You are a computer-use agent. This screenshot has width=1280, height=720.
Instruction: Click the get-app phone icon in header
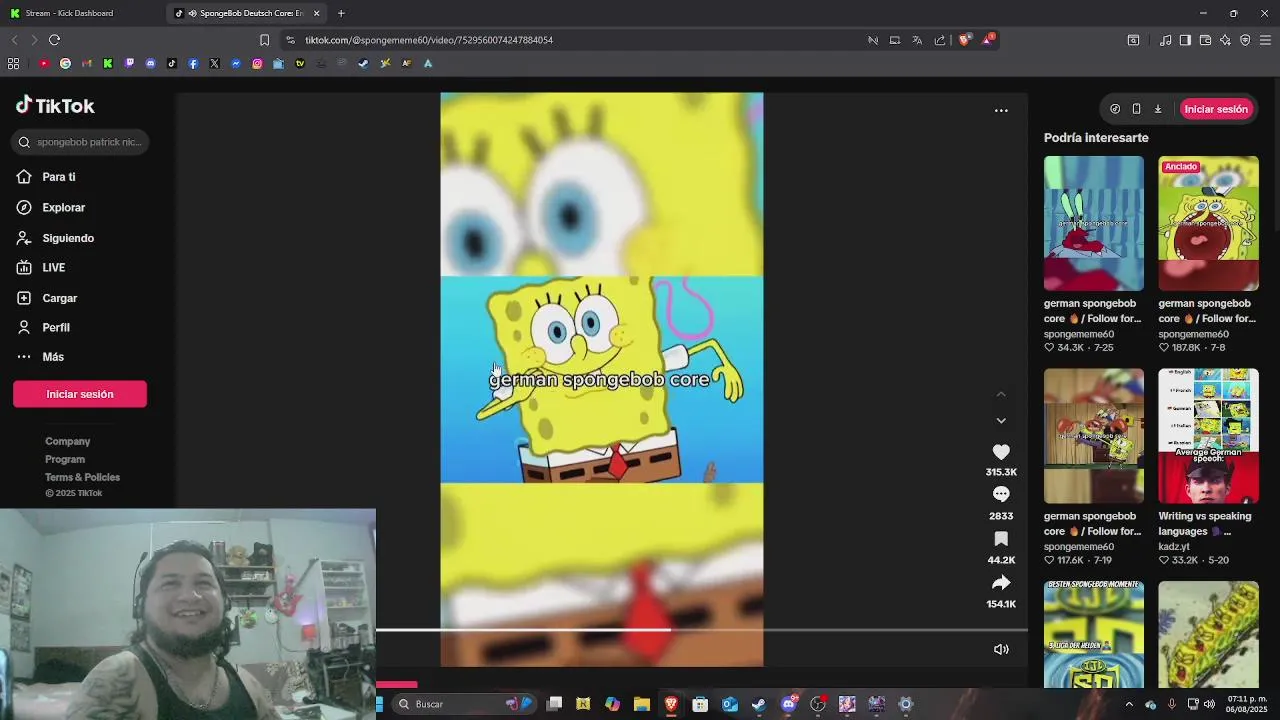1136,109
